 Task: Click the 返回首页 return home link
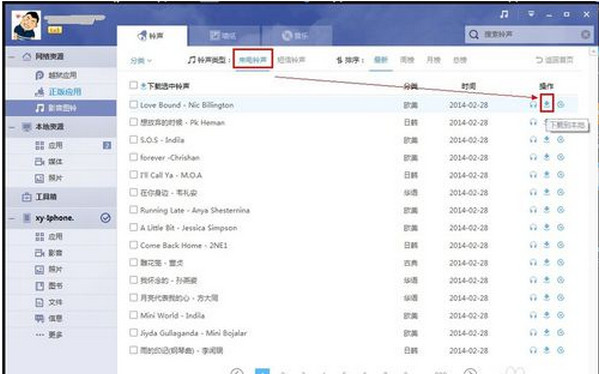pos(555,60)
